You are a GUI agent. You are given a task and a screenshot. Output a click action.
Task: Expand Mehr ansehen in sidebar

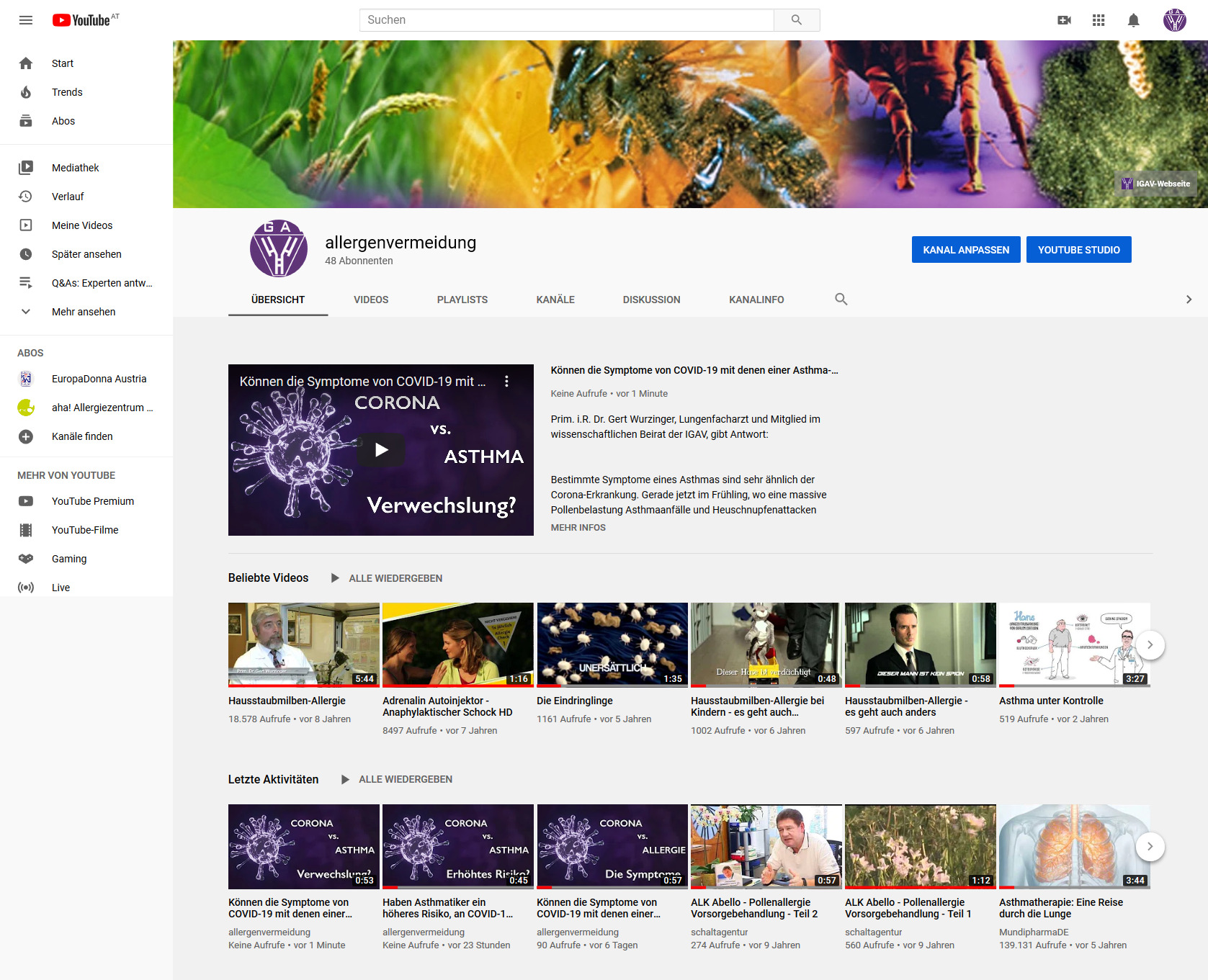86,312
